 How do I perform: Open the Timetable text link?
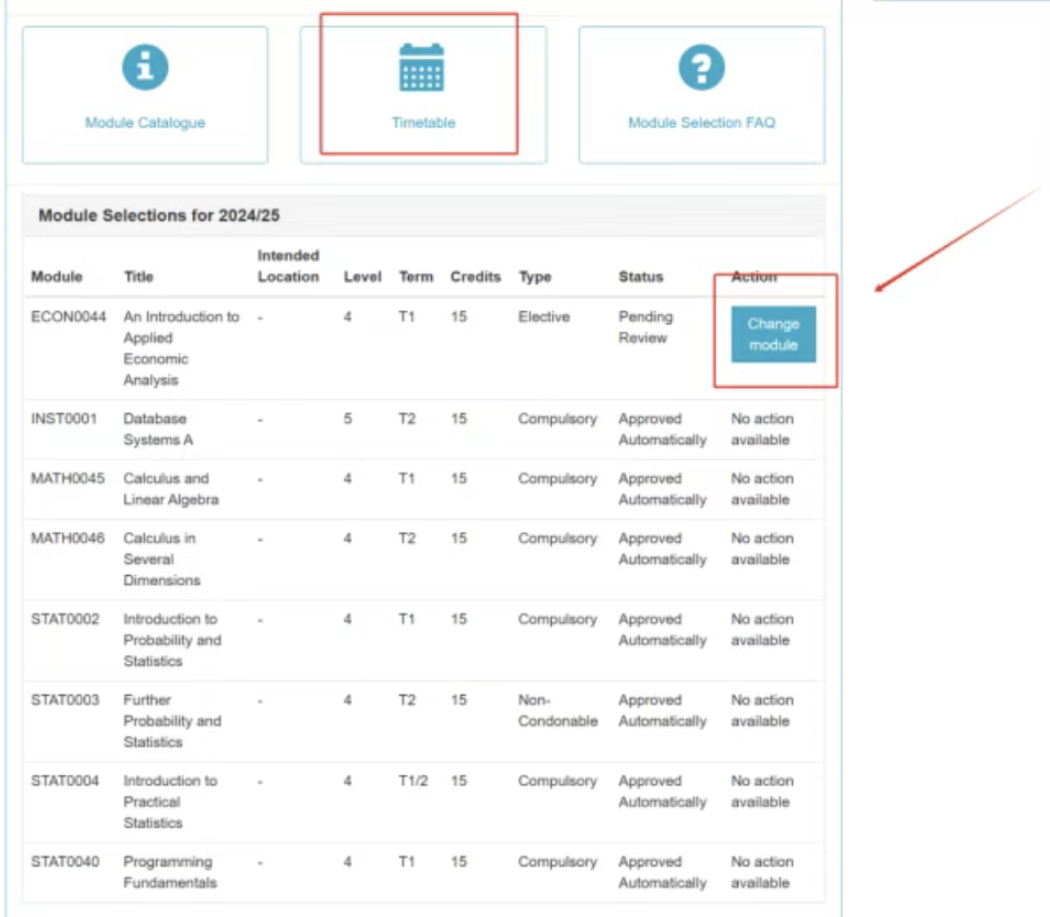point(423,123)
